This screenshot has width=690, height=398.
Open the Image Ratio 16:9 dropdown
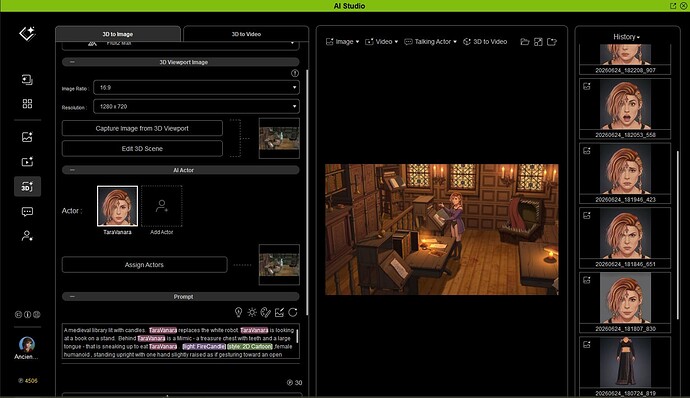[196, 88]
